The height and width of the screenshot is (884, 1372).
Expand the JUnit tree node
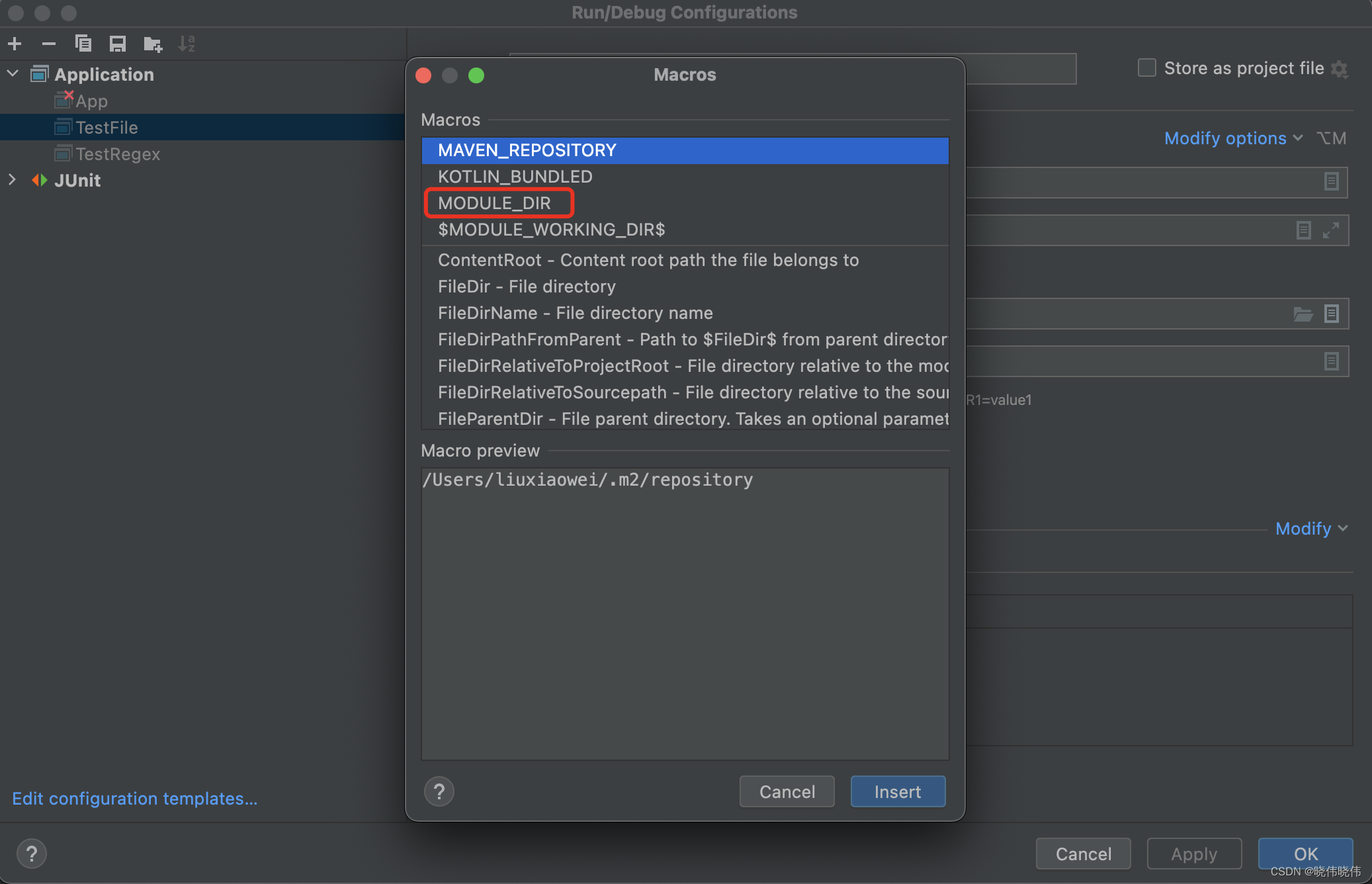coord(13,179)
